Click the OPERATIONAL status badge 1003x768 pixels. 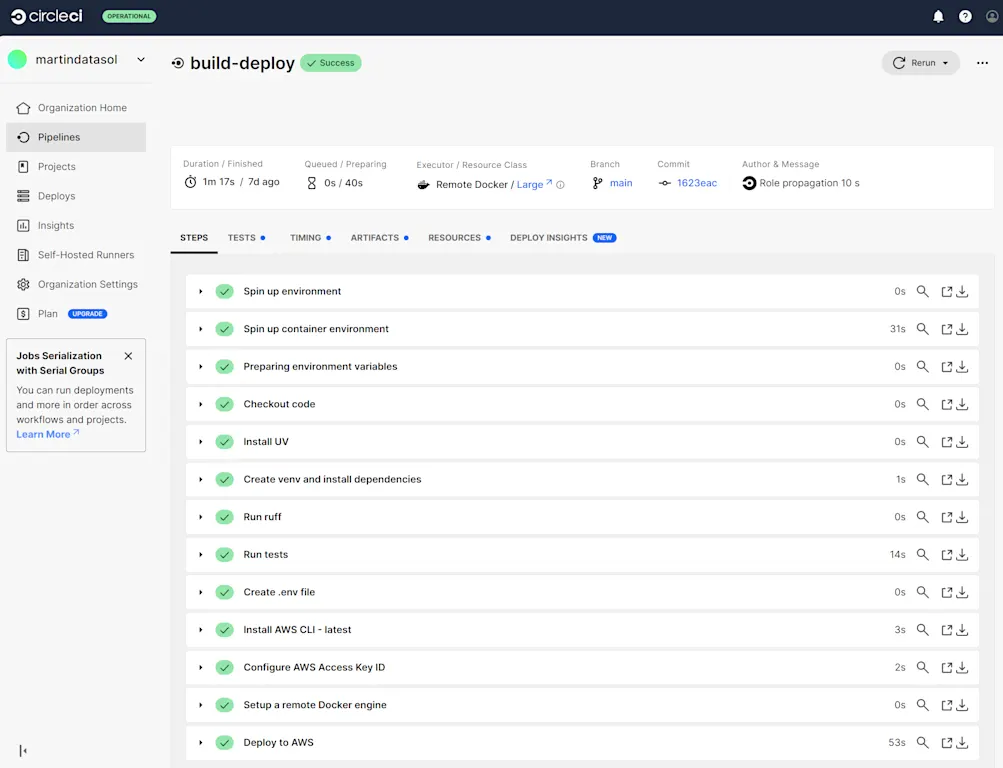(x=126, y=16)
